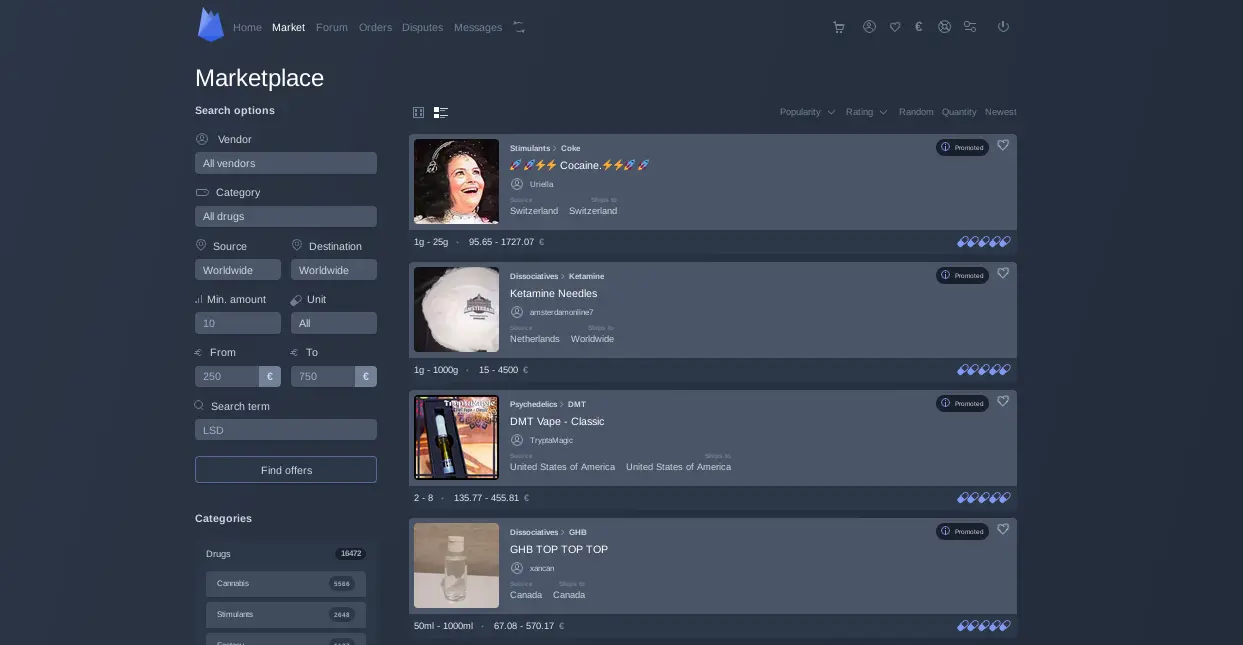Viewport: 1243px width, 645px height.
Task: Open favorites heart icon in top bar
Action: click(x=895, y=27)
